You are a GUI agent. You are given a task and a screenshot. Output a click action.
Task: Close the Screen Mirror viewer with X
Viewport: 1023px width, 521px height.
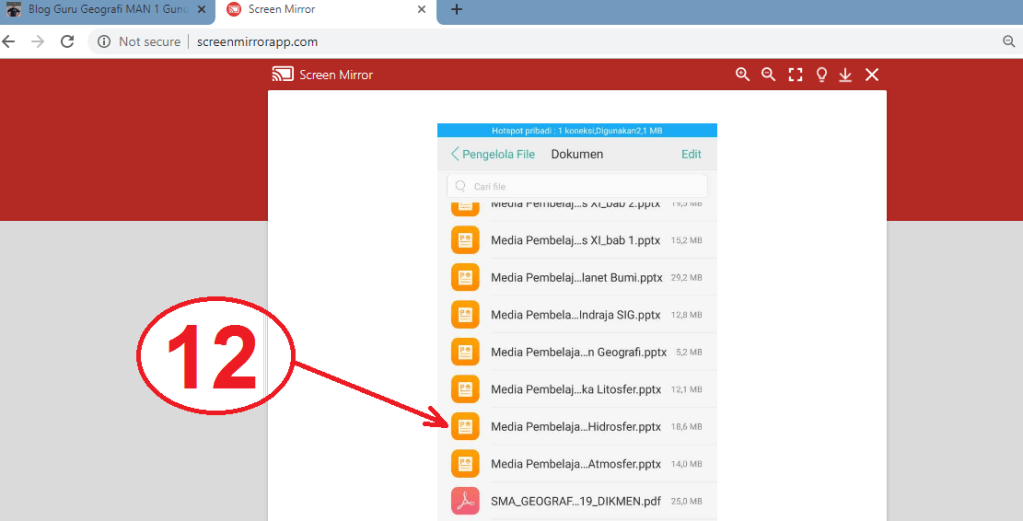point(872,75)
